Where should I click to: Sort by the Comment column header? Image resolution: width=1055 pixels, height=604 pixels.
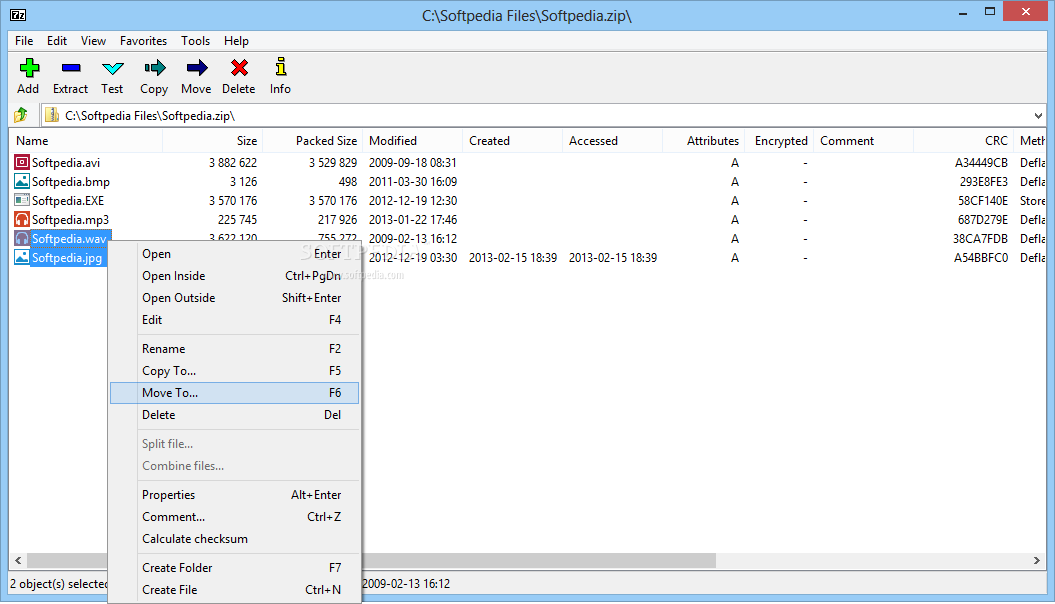tap(864, 141)
